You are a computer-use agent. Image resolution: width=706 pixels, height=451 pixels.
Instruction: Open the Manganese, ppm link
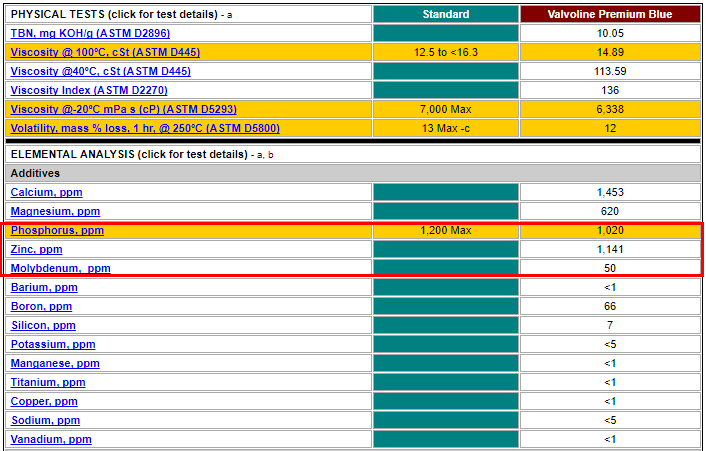[55, 363]
